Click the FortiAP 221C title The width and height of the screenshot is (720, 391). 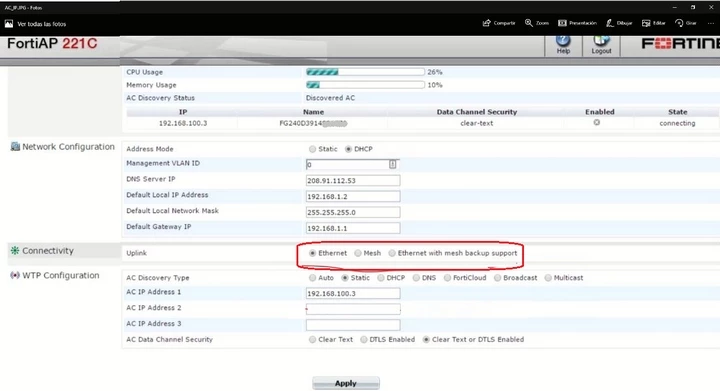52,44
